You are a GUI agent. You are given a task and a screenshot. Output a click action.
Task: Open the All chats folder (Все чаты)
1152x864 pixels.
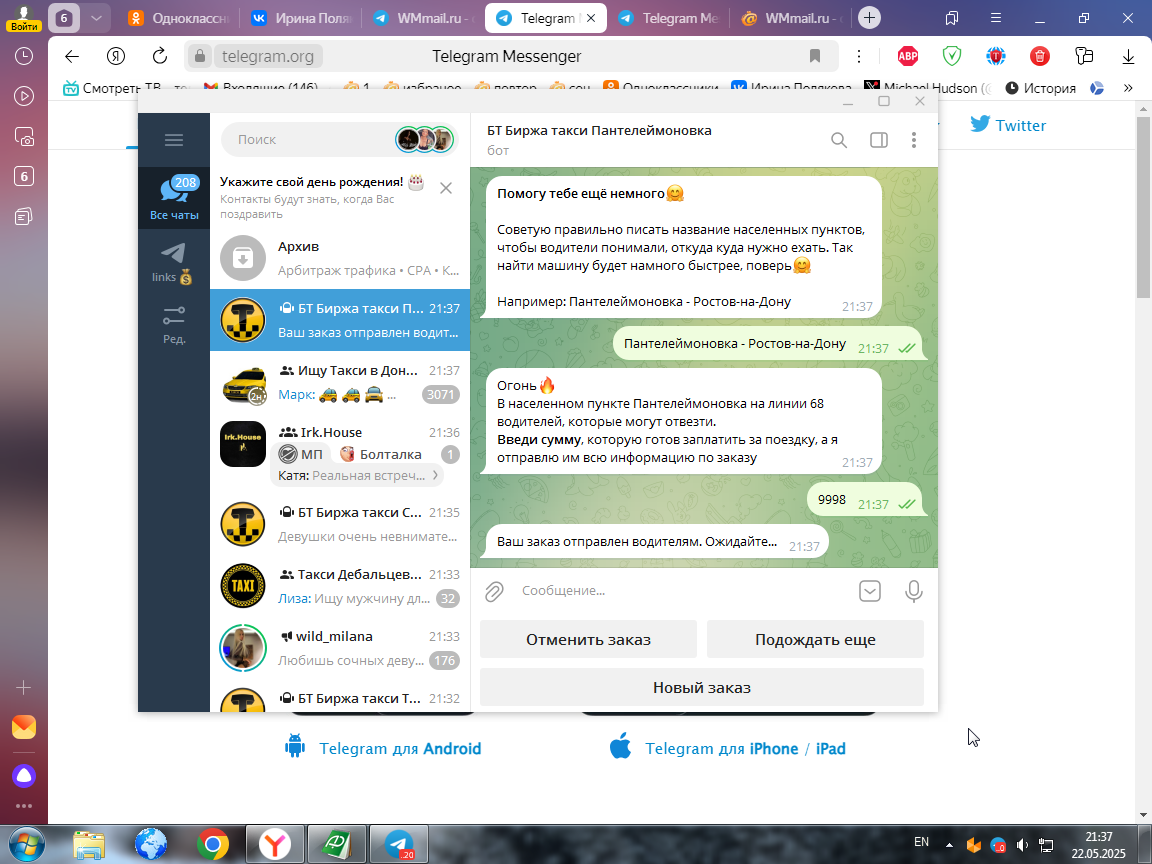pyautogui.click(x=174, y=198)
